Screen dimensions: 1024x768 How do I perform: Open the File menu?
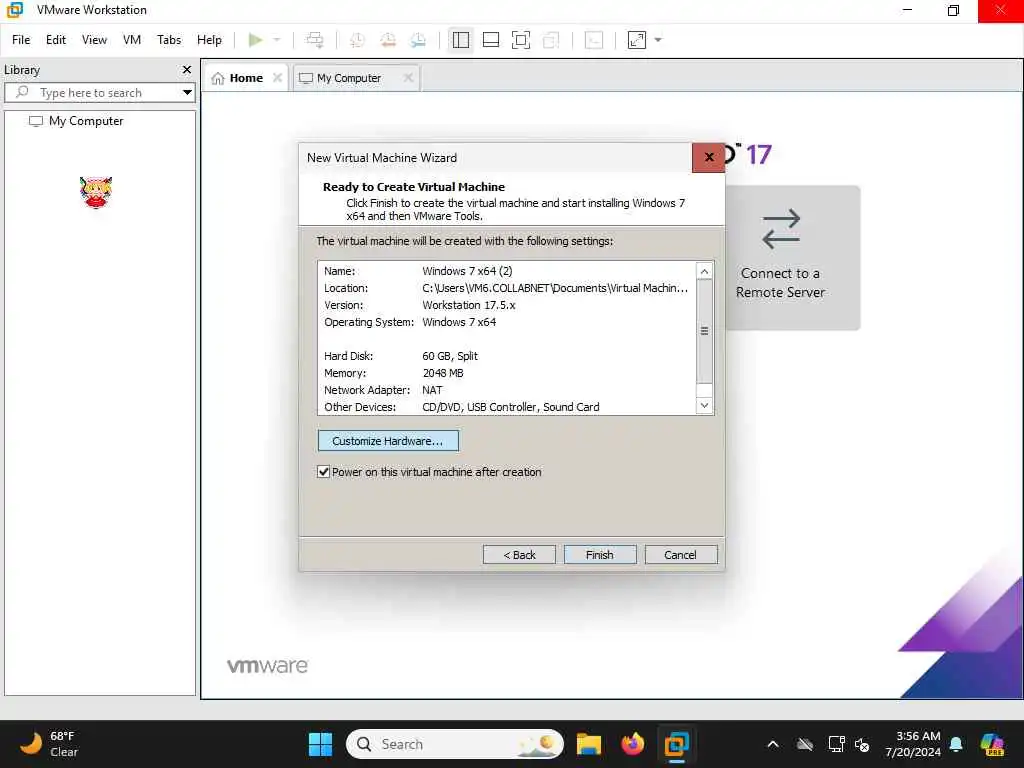click(x=21, y=40)
